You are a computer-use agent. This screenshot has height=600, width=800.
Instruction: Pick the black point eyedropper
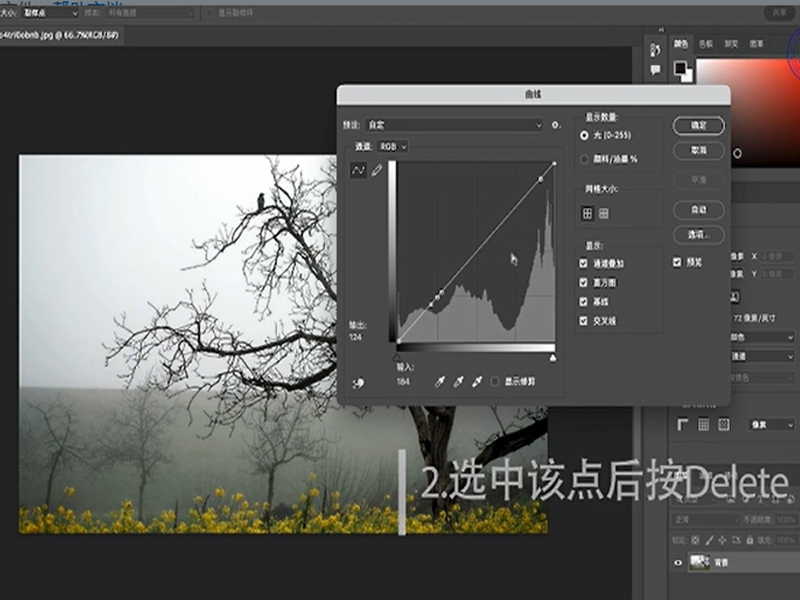[x=440, y=381]
